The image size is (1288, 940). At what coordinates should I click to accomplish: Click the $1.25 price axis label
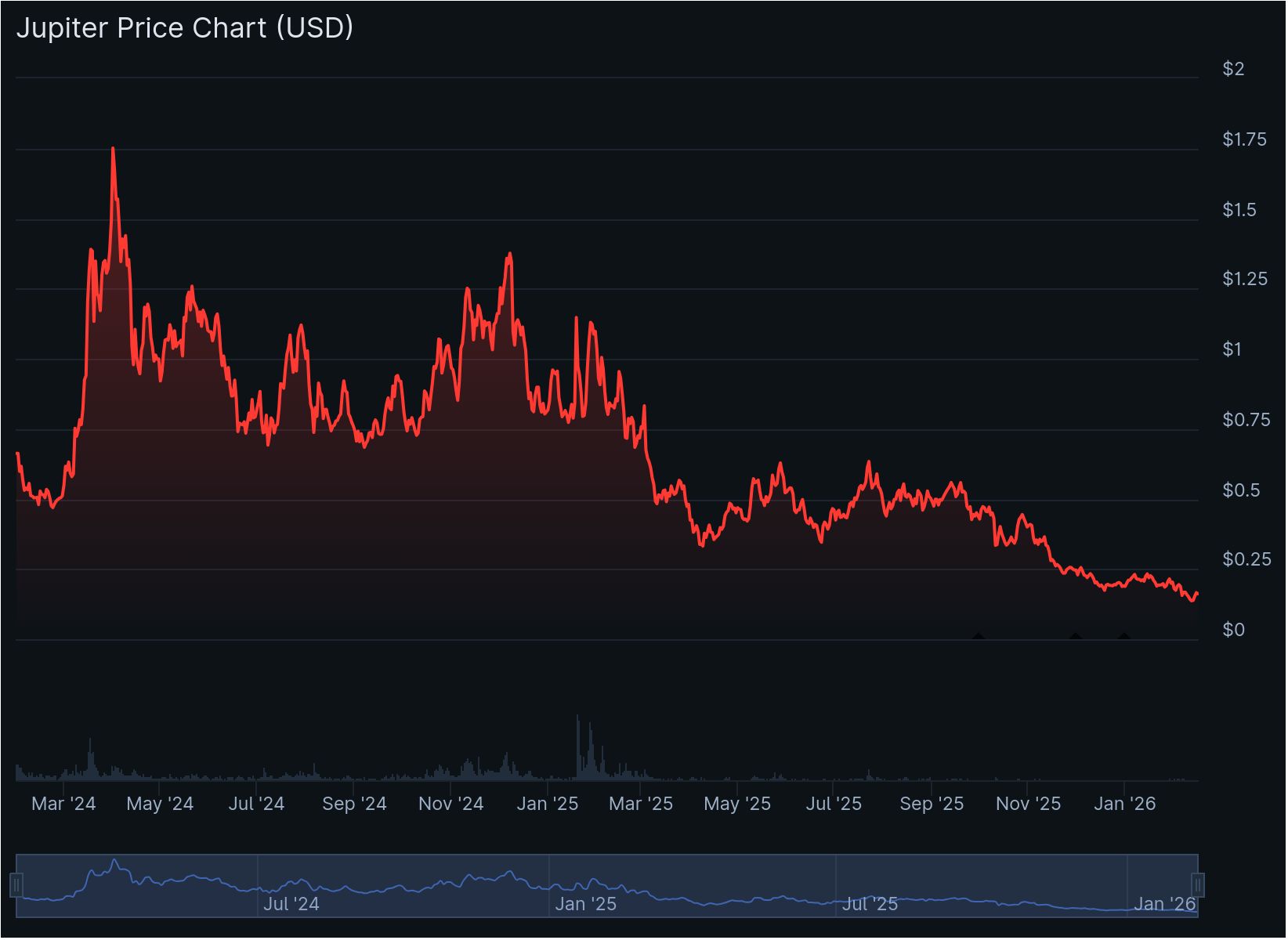click(1245, 279)
